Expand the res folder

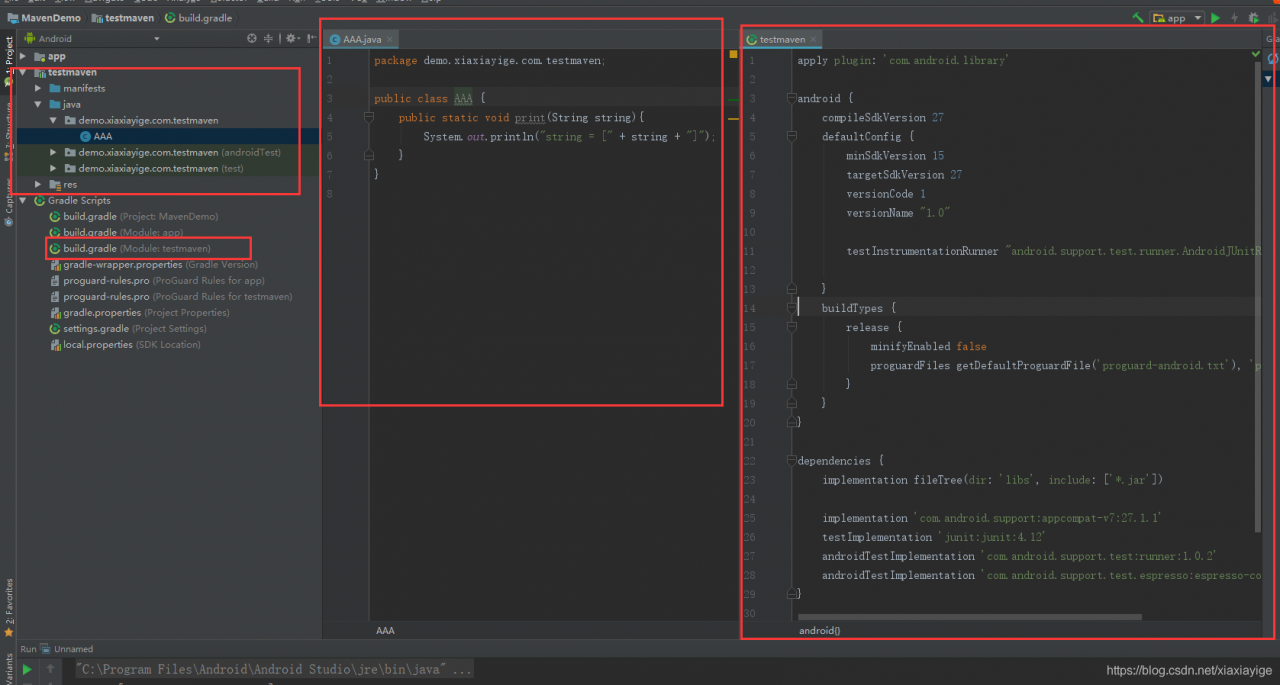(x=40, y=184)
